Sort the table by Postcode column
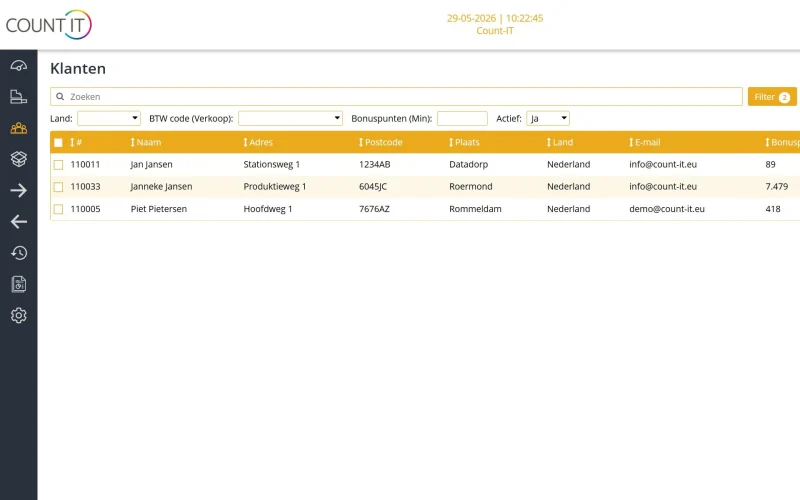 click(380, 142)
